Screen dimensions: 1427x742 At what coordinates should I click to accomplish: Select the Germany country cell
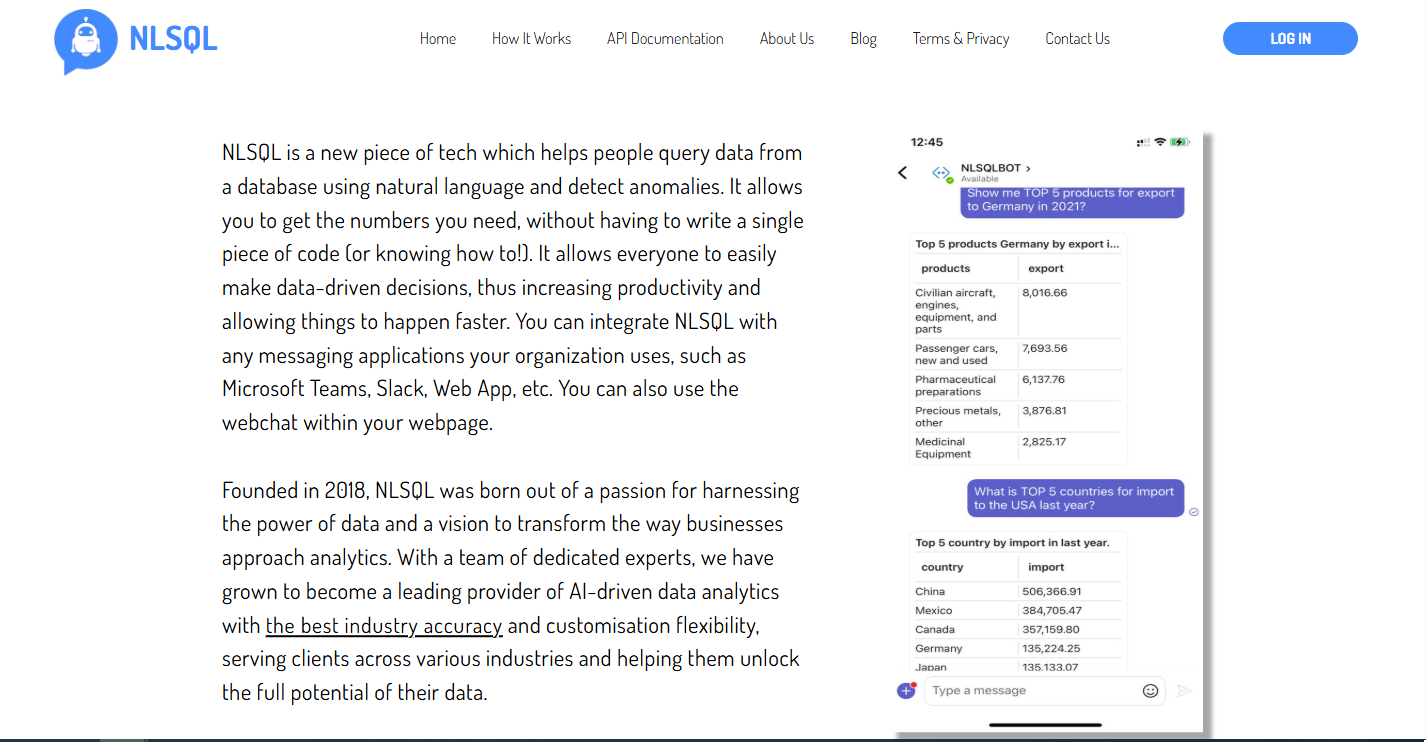point(939,648)
